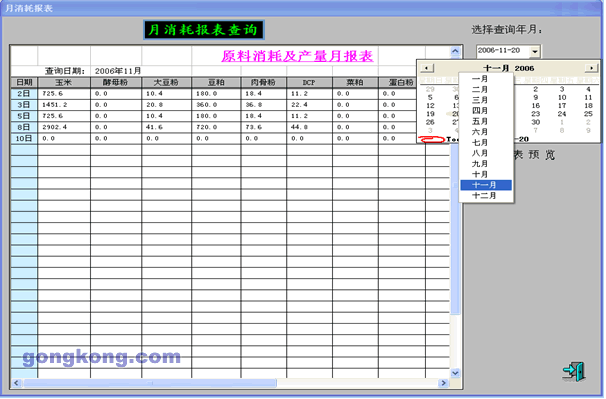Click the 日期 column header
This screenshot has height=399, width=606.
pyautogui.click(x=24, y=83)
